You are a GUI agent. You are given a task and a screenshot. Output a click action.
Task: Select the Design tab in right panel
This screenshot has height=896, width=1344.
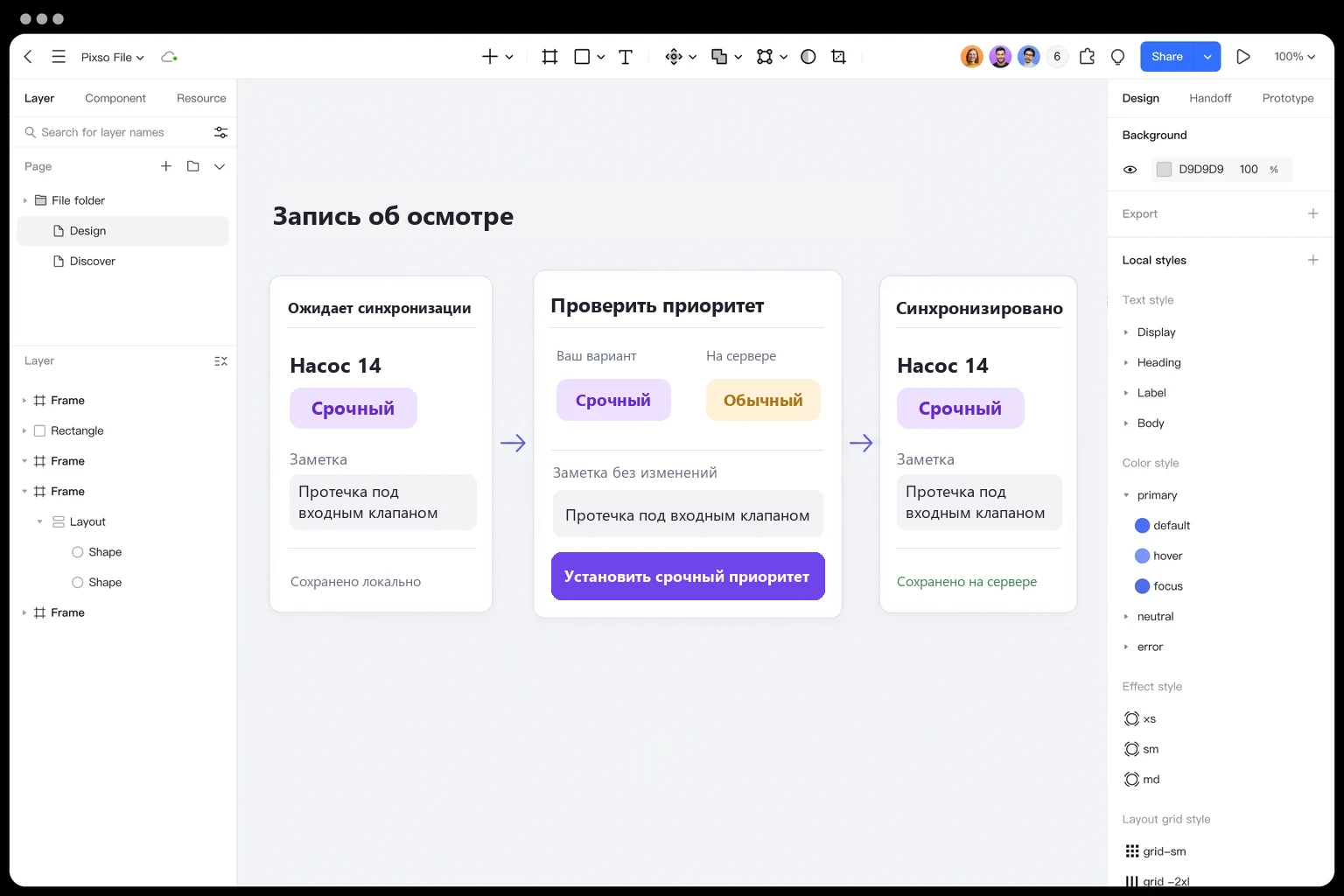click(x=1141, y=98)
